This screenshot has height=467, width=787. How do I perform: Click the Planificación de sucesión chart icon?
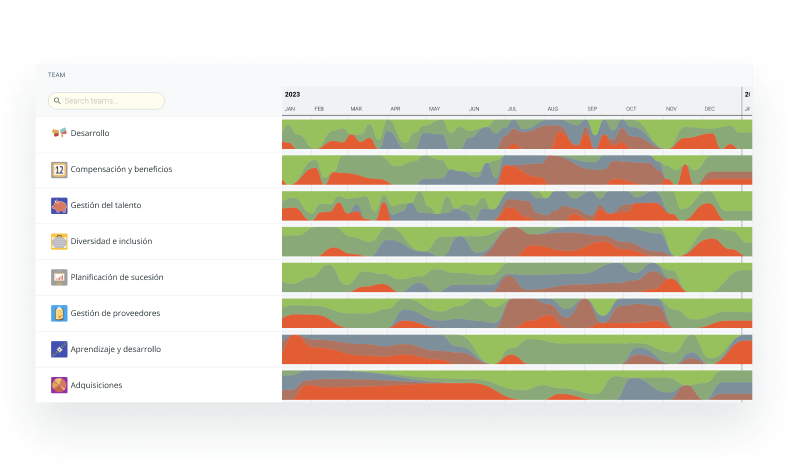59,278
